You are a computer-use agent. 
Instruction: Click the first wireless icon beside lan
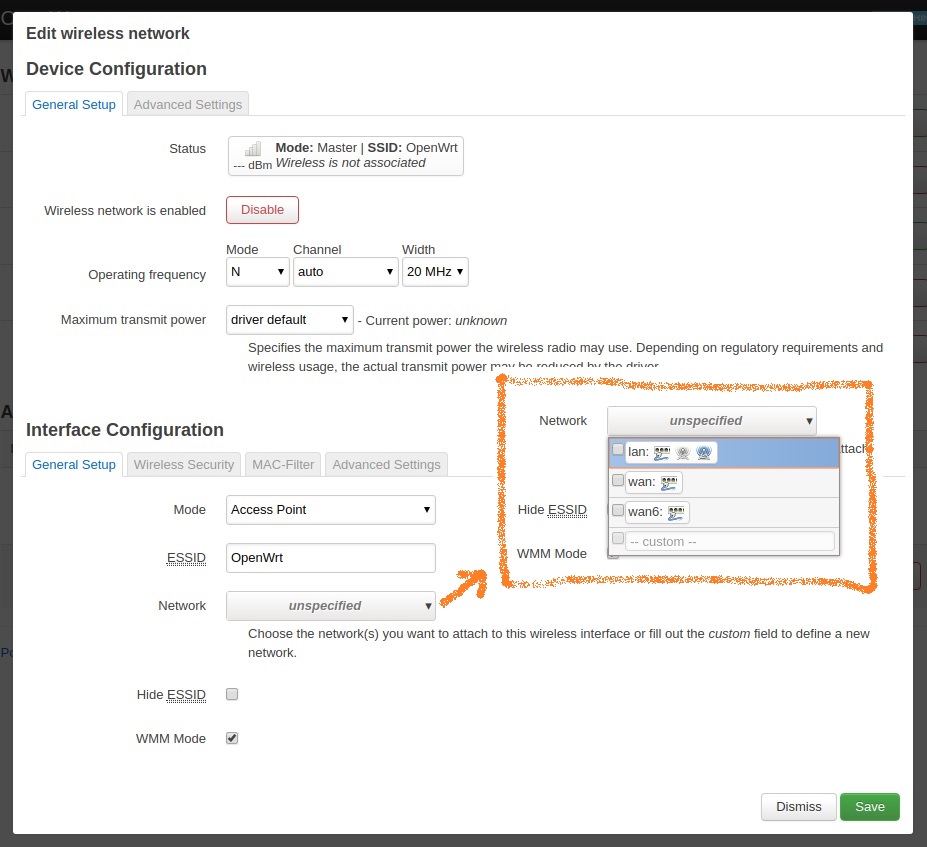coord(683,453)
